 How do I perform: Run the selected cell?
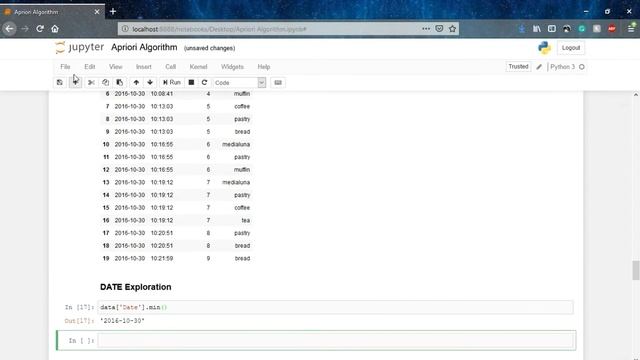pyautogui.click(x=172, y=82)
